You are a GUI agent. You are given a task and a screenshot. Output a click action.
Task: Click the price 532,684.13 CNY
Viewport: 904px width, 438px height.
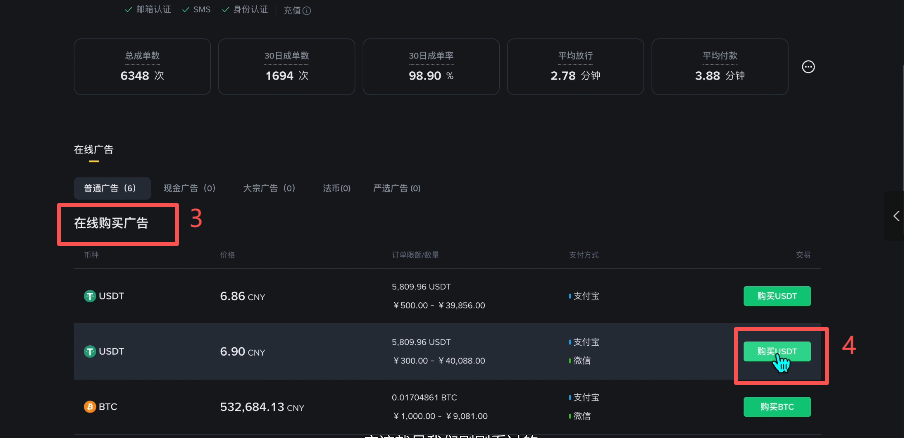pos(262,407)
